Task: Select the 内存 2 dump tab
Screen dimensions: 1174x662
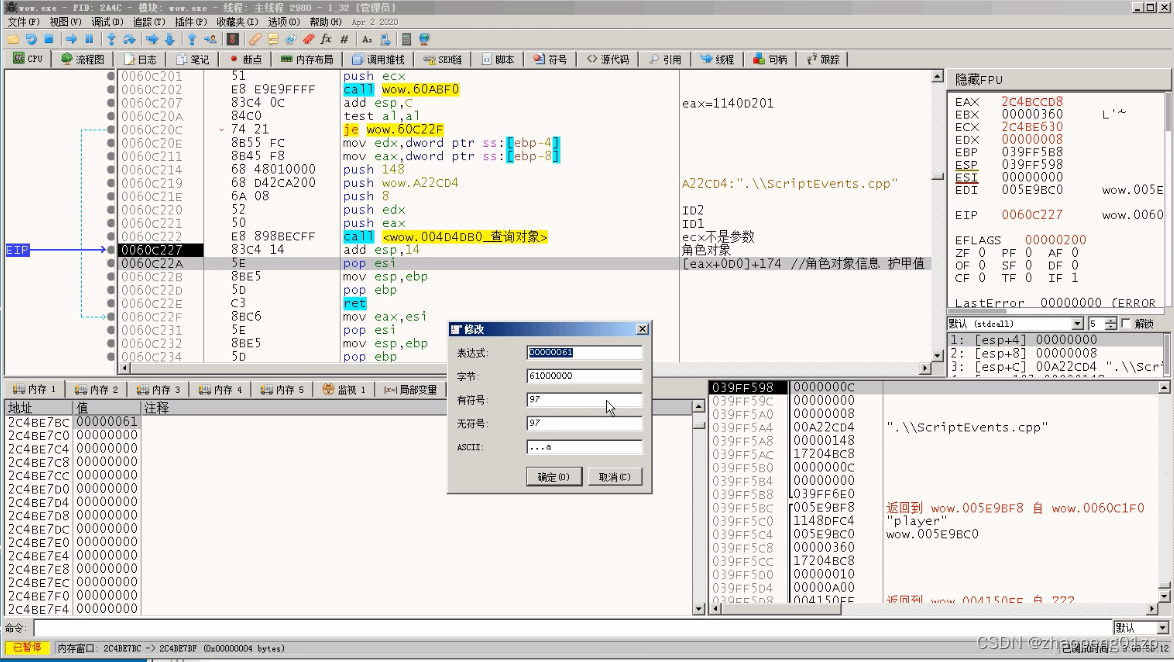Action: 97,389
